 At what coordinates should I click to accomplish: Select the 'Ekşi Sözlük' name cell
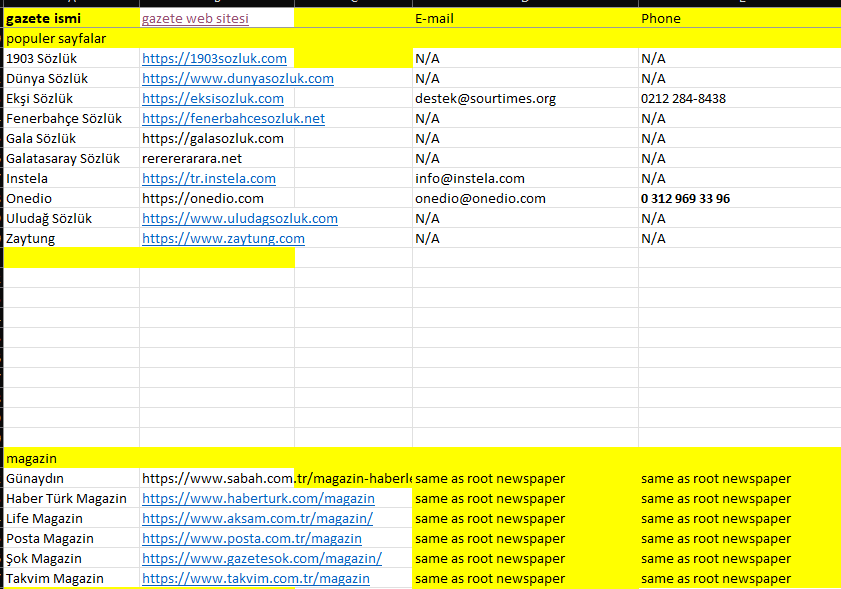[71, 99]
